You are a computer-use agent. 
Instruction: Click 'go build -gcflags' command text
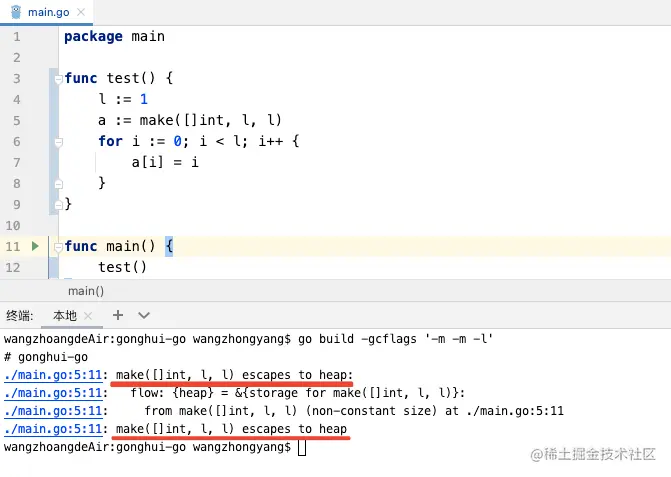point(357,339)
